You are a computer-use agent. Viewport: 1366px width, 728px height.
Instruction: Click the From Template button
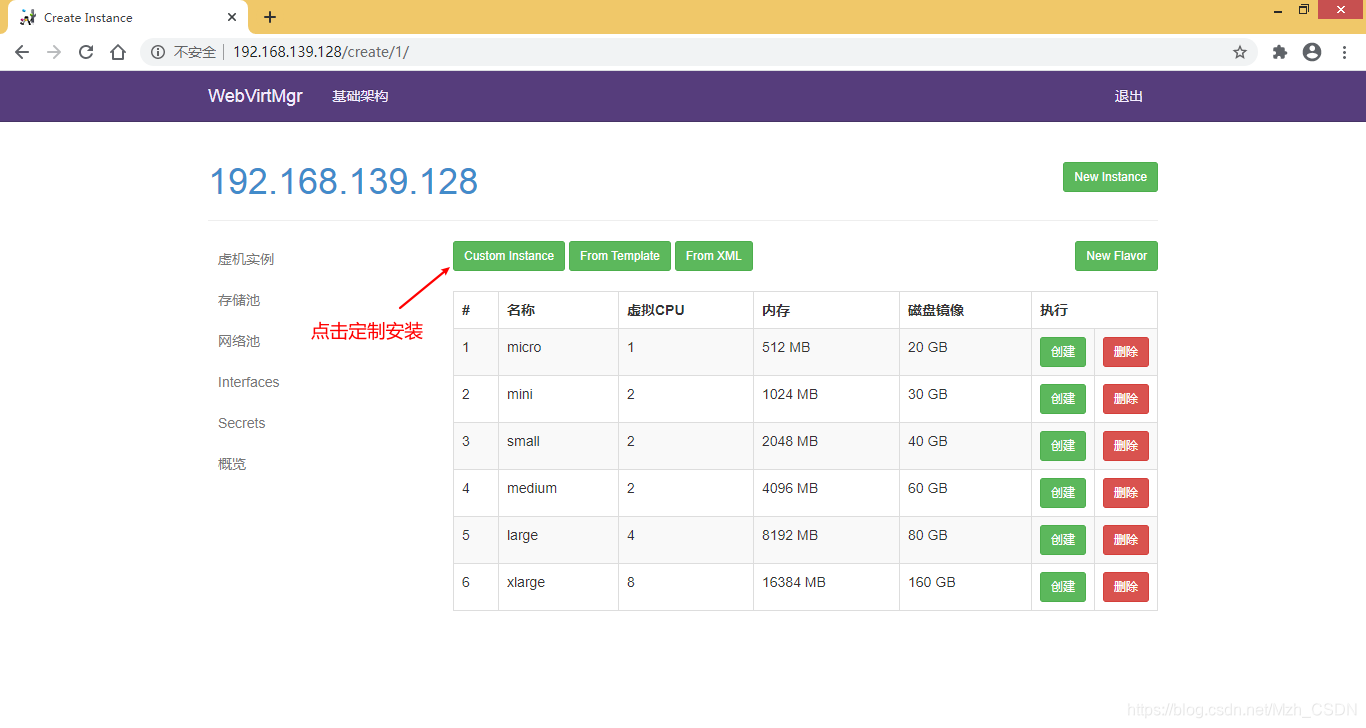(x=620, y=256)
